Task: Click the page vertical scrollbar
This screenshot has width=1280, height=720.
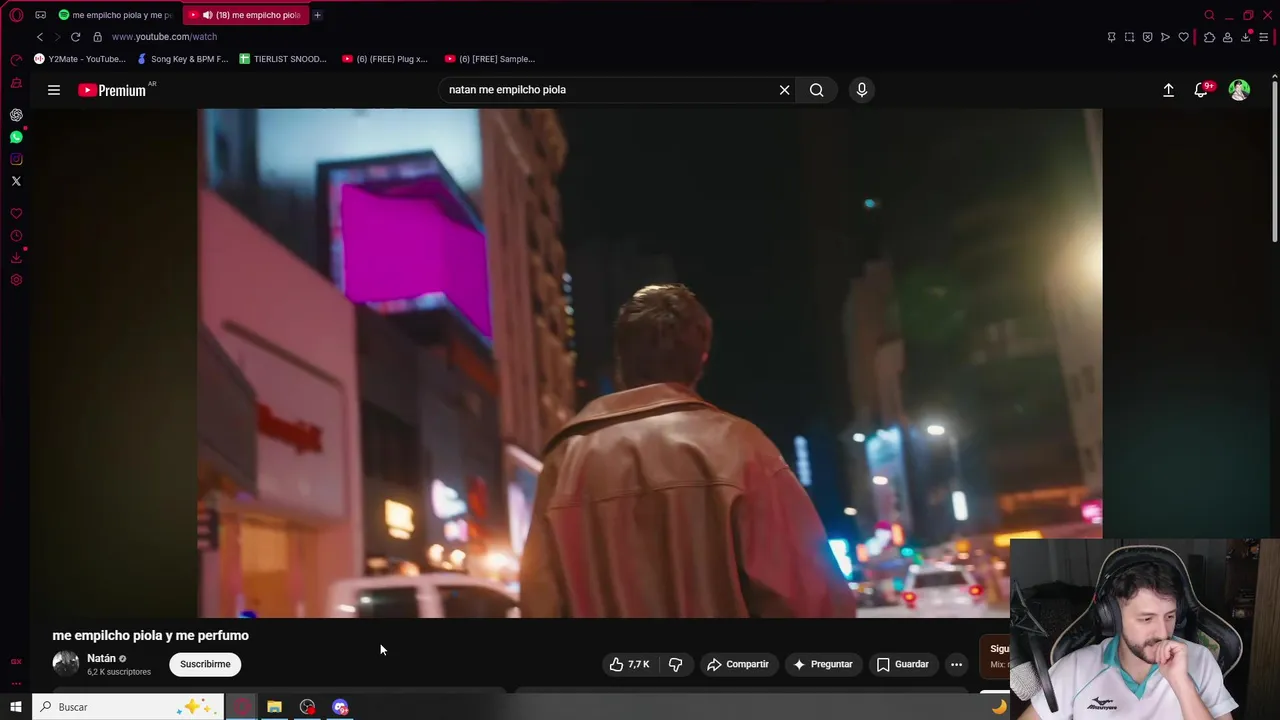Action: pyautogui.click(x=1274, y=160)
